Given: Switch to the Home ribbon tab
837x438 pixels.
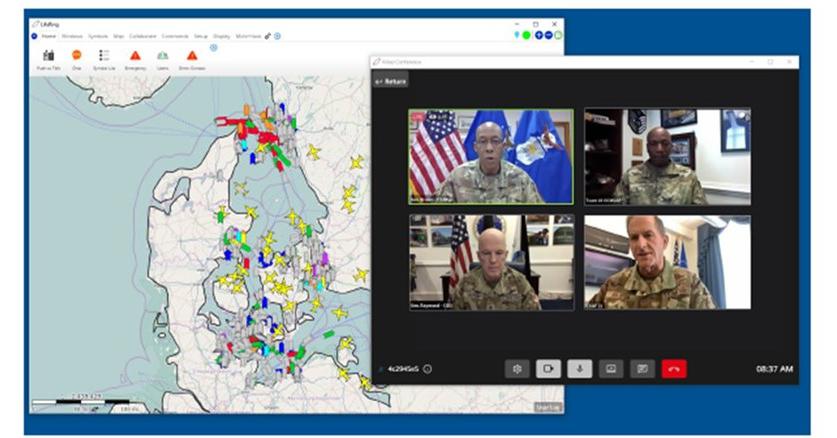Looking at the screenshot, I should pos(48,36).
